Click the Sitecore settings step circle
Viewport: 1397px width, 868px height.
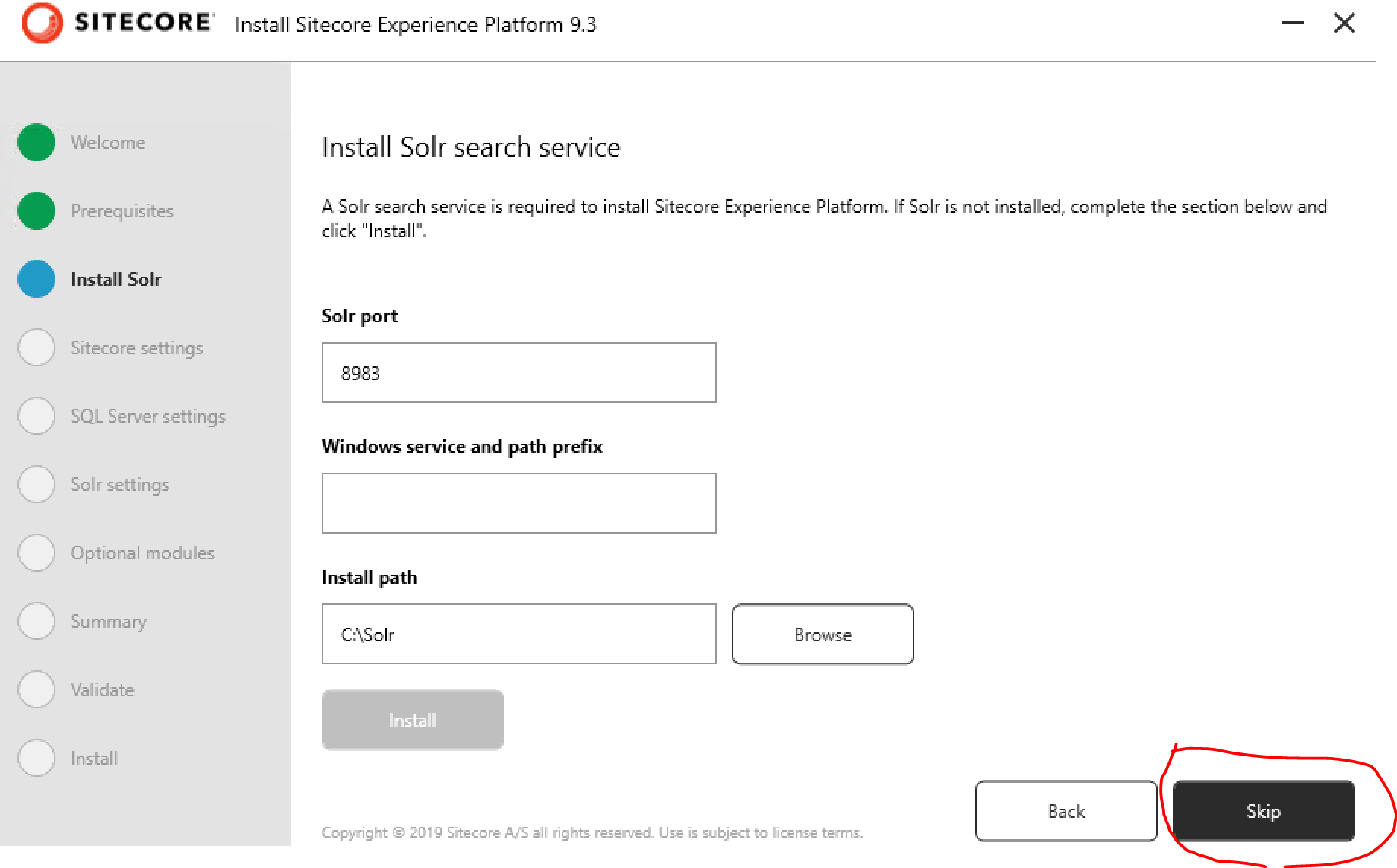pyautogui.click(x=36, y=347)
